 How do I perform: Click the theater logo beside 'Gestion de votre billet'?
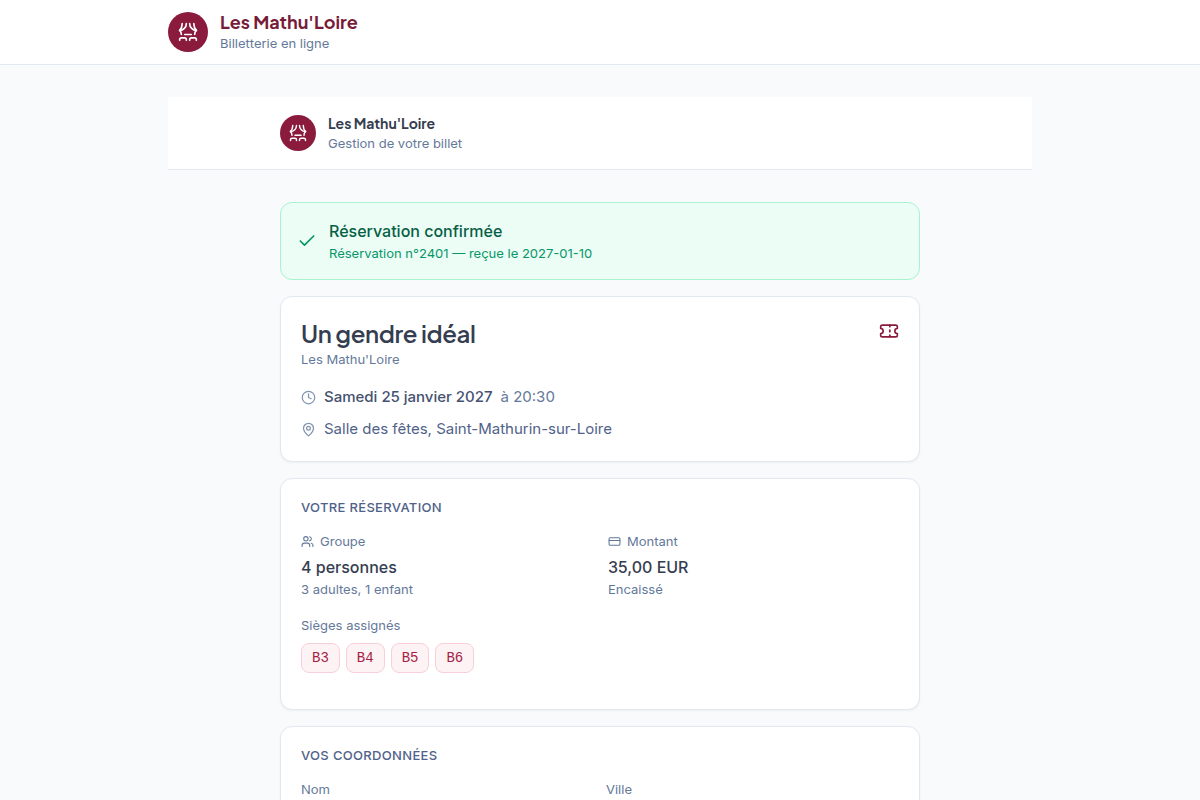[298, 133]
